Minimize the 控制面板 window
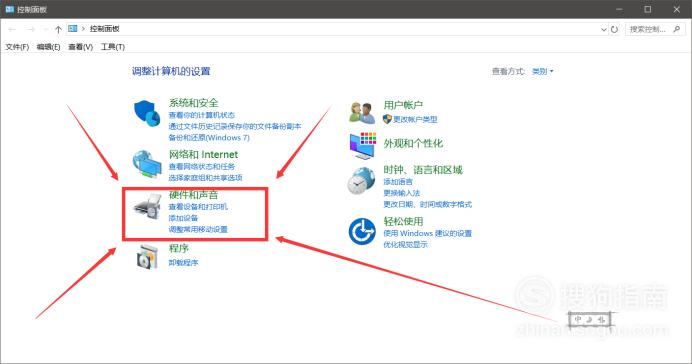 click(619, 9)
